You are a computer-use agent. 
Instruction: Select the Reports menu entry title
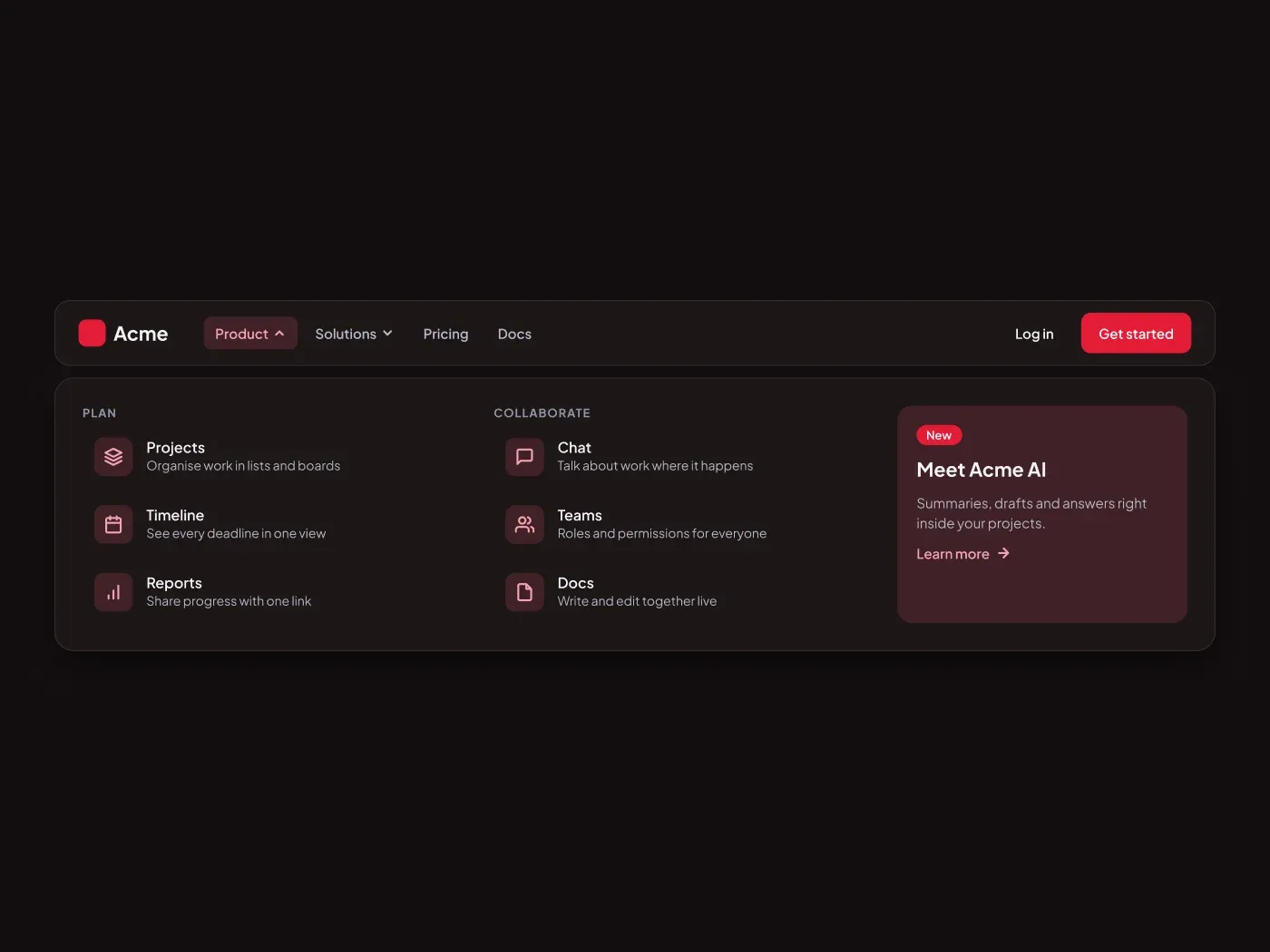tap(174, 583)
